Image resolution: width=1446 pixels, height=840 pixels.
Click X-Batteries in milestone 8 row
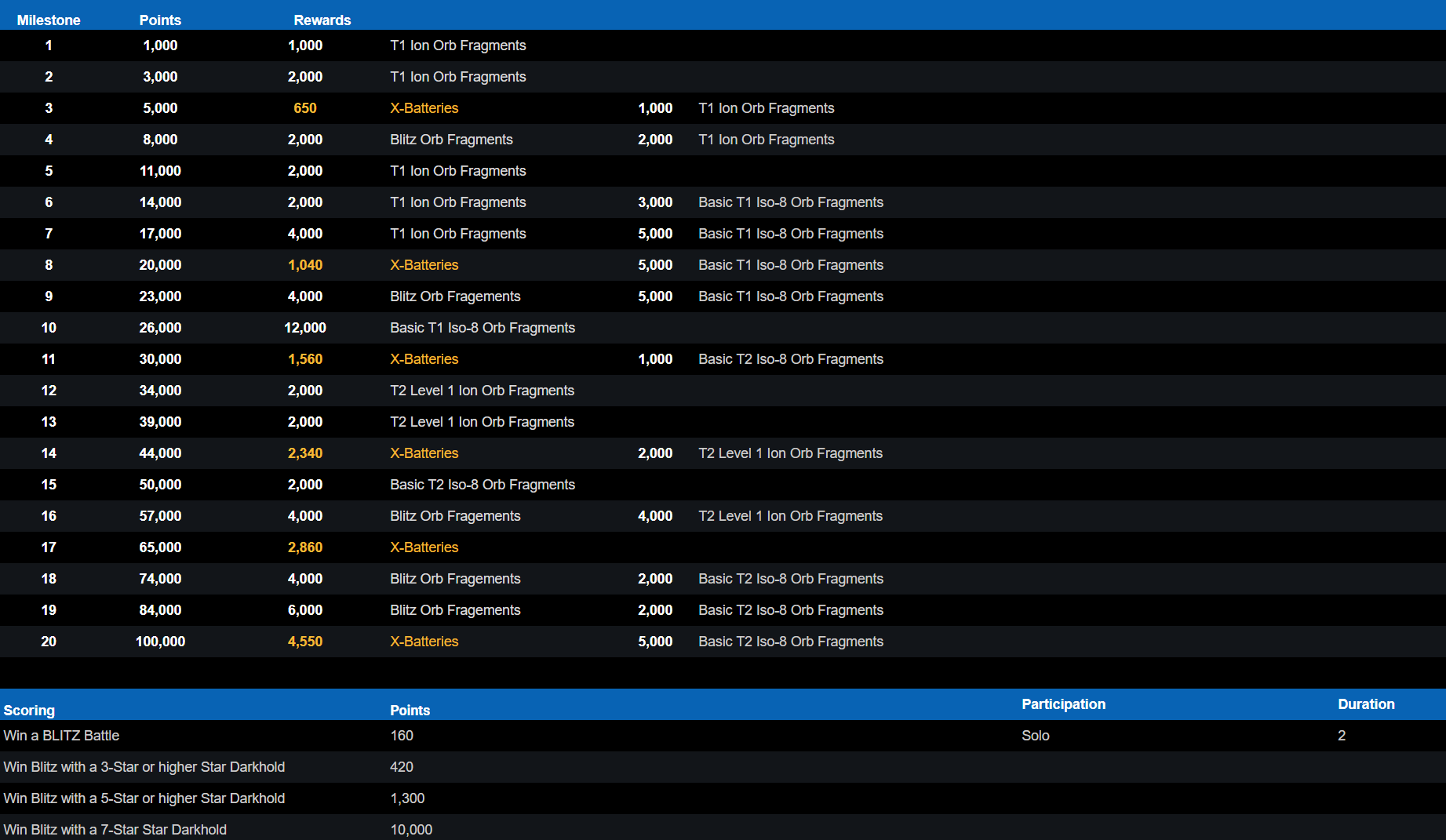(424, 265)
